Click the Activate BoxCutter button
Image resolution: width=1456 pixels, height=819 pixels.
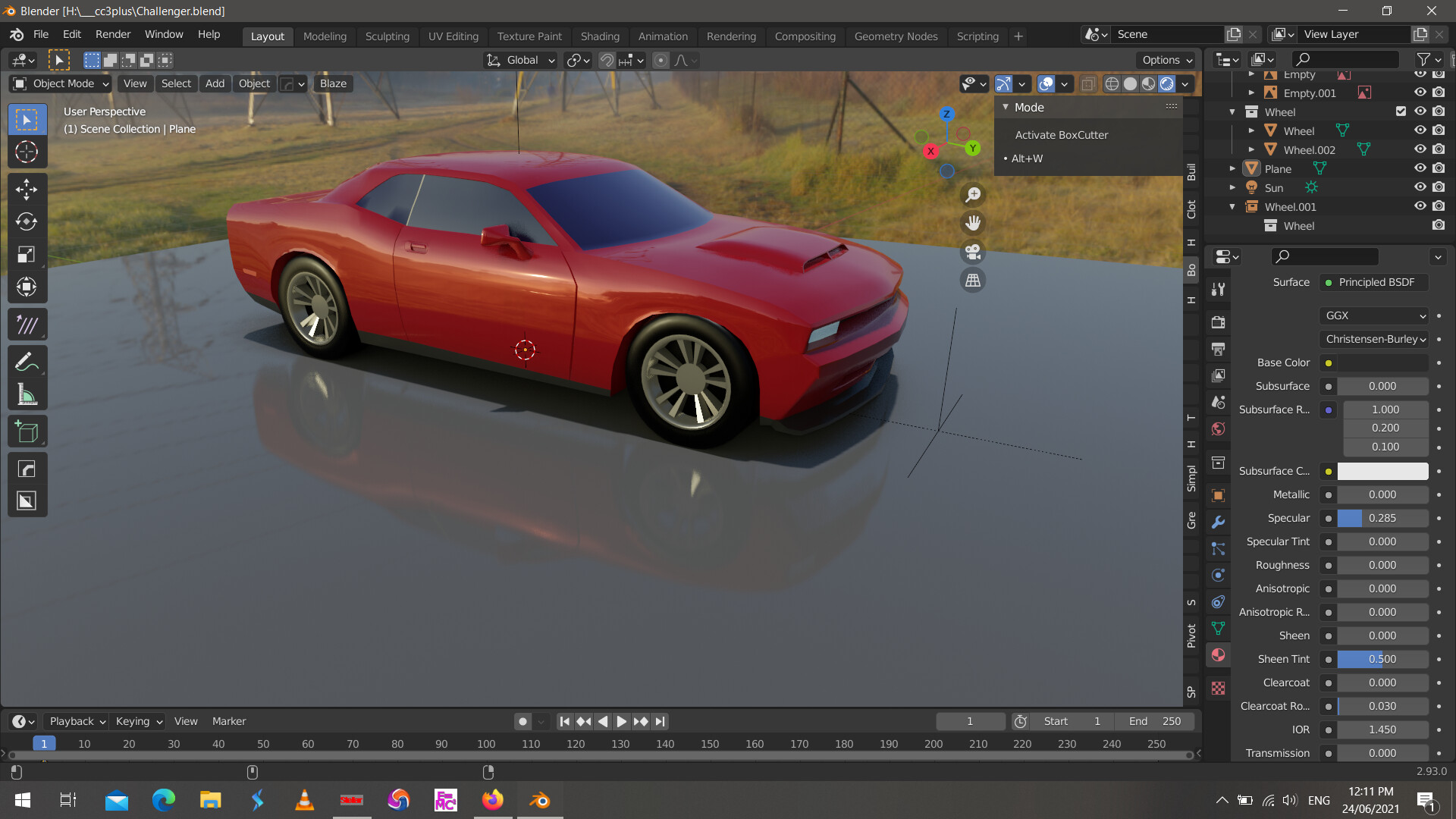coord(1061,134)
